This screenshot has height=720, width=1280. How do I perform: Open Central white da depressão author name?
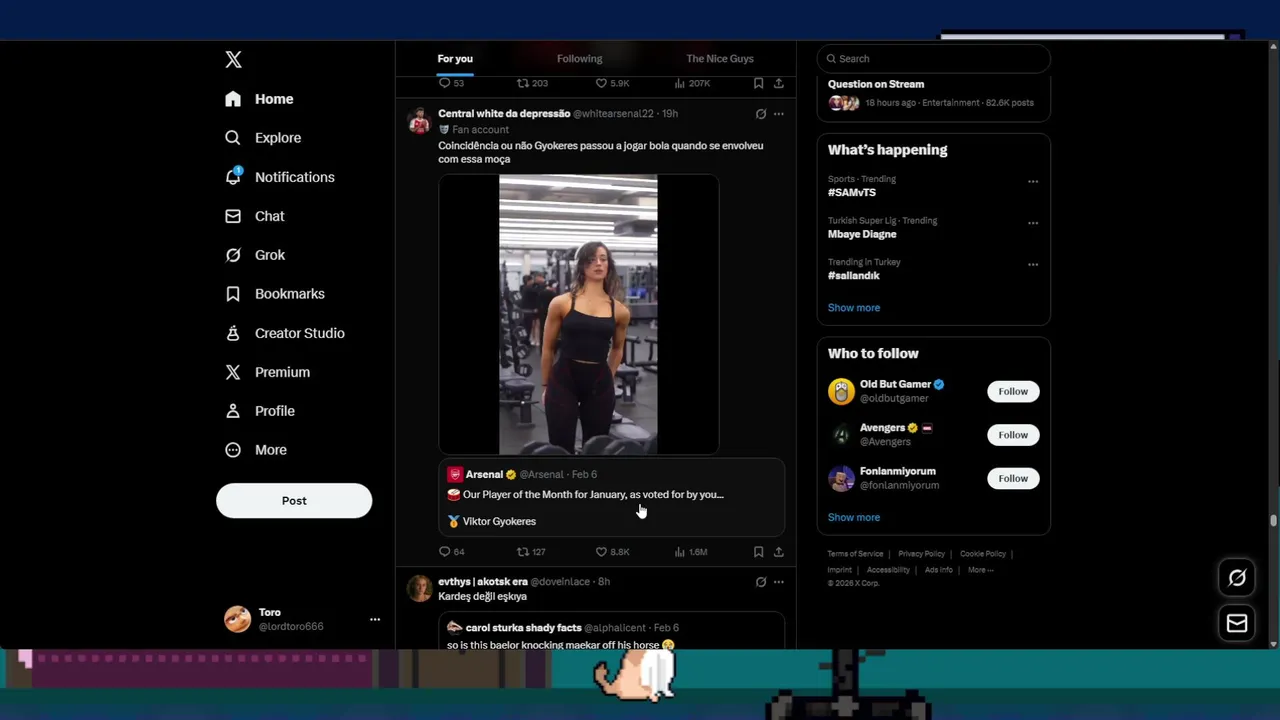(x=504, y=114)
